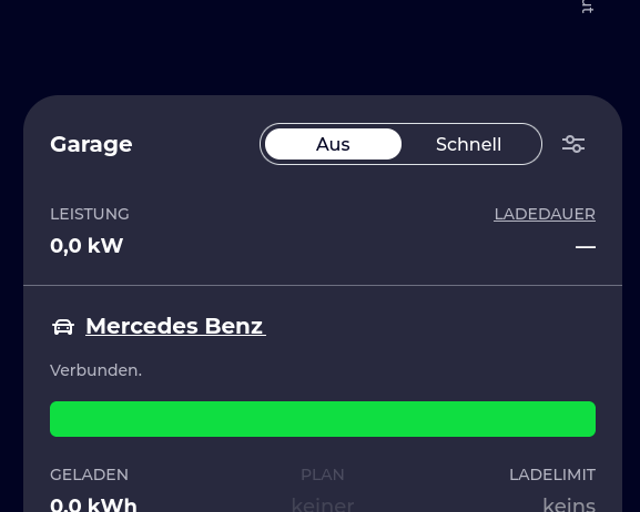Click the 0,0 kW power value

87,245
